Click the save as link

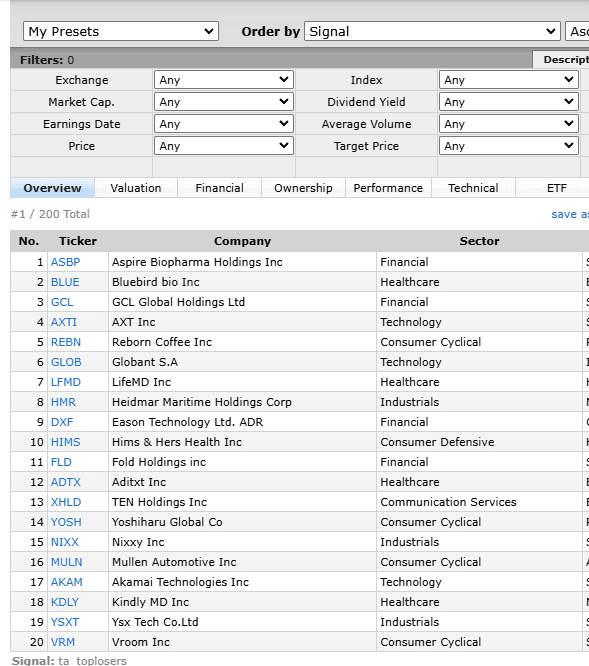coord(570,214)
